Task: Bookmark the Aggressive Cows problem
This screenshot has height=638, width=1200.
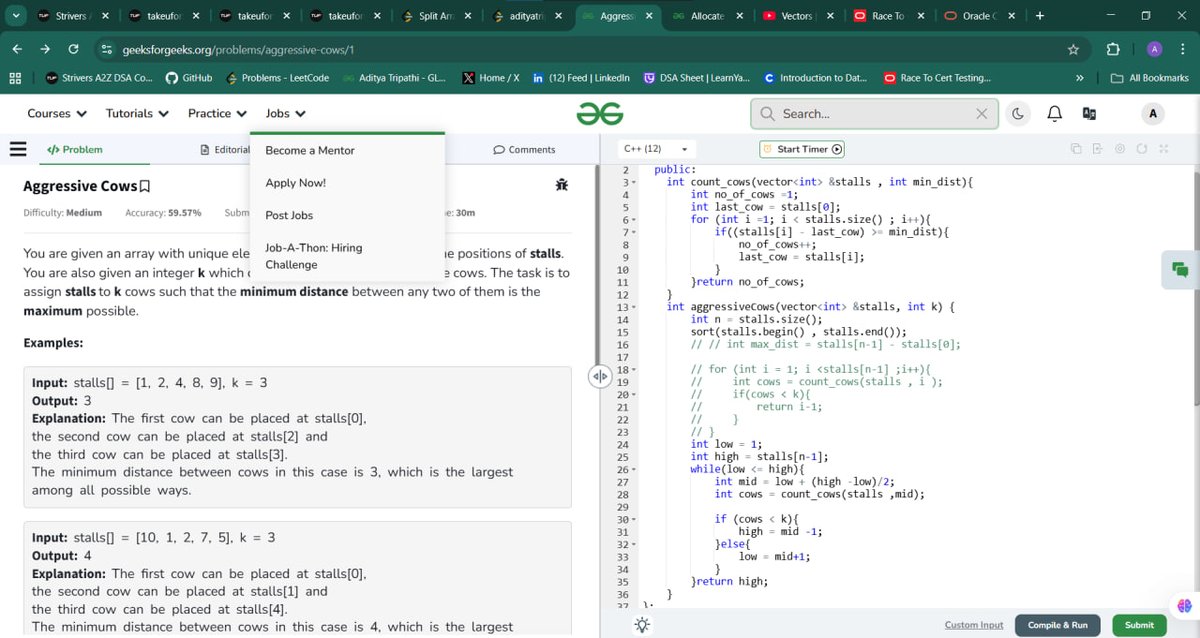Action: [145, 186]
